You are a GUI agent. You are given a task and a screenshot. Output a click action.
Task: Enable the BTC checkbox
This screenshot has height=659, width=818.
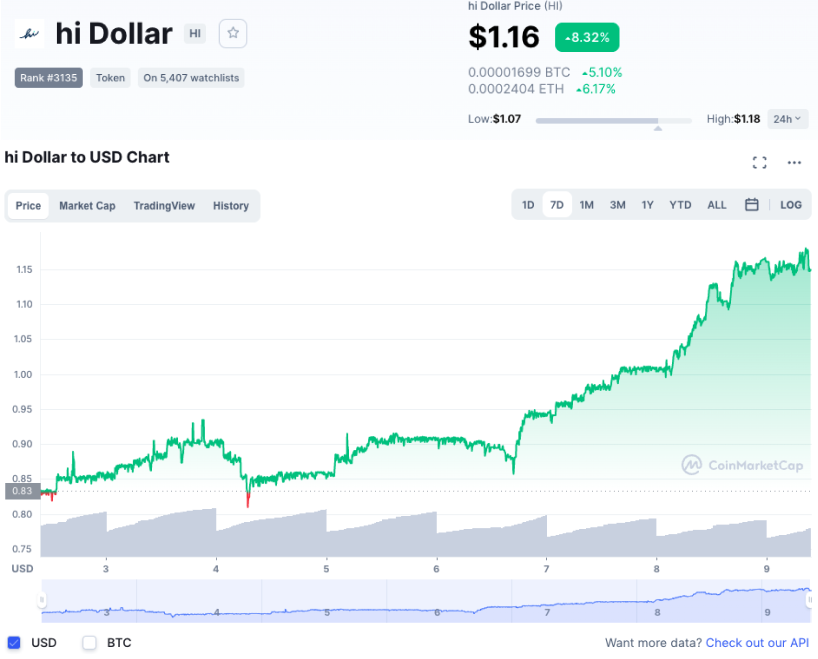coord(89,642)
